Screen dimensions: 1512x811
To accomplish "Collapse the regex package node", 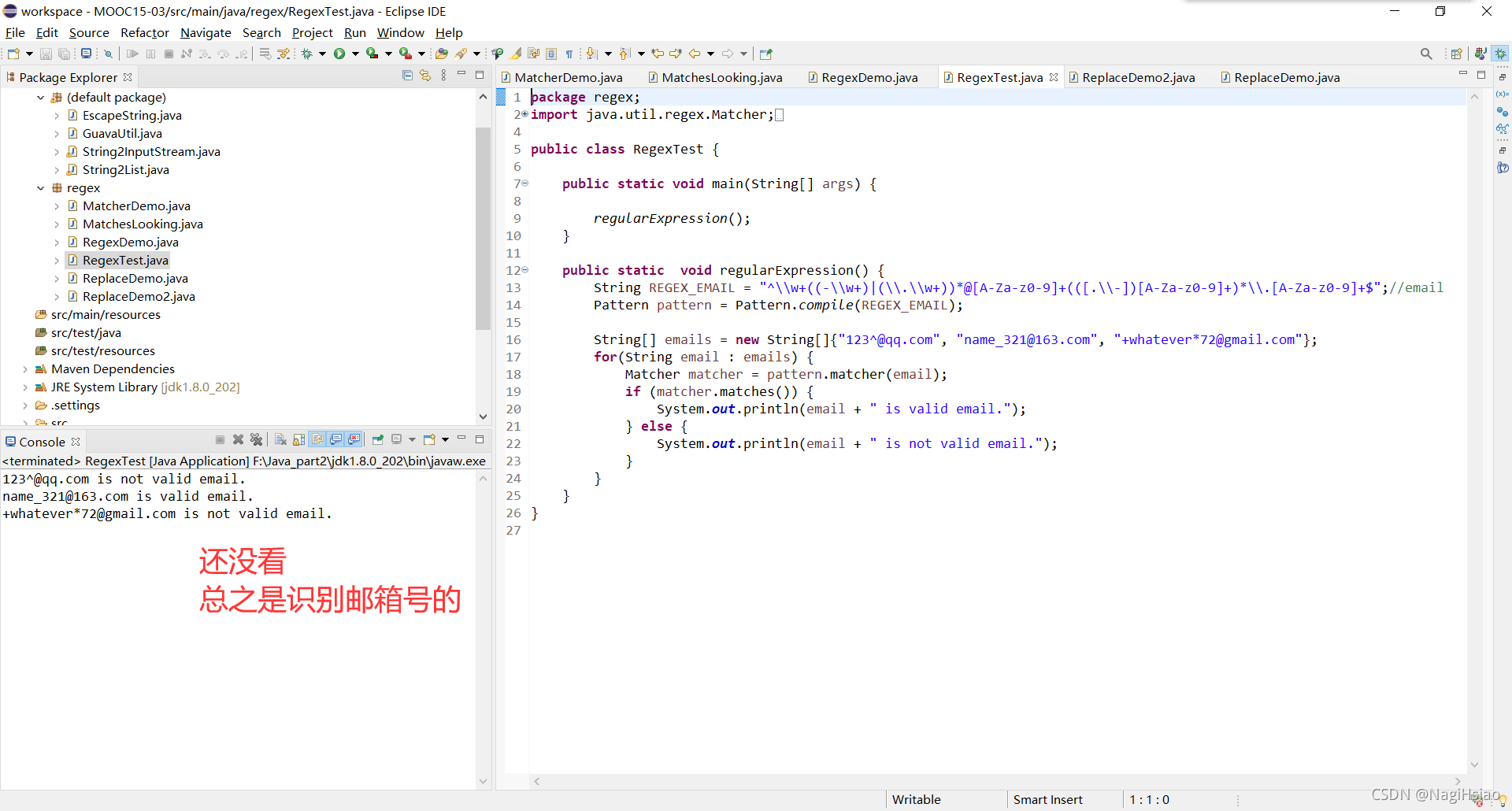I will pyautogui.click(x=40, y=188).
